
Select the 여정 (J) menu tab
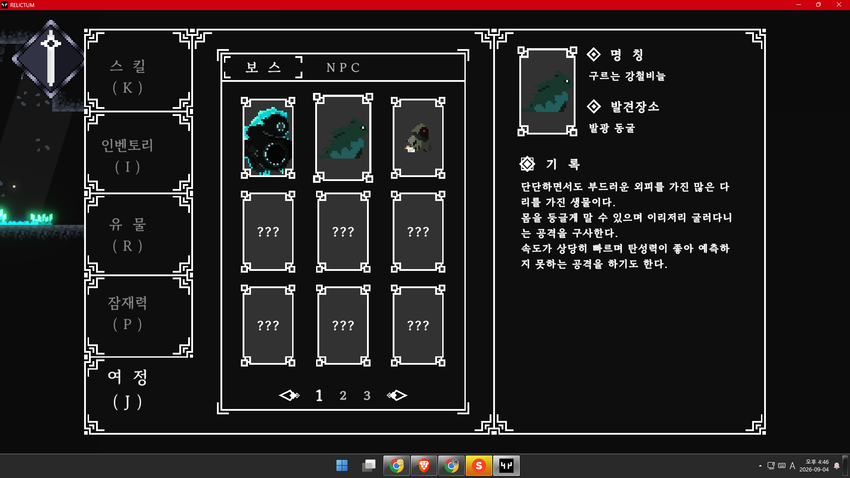point(128,389)
